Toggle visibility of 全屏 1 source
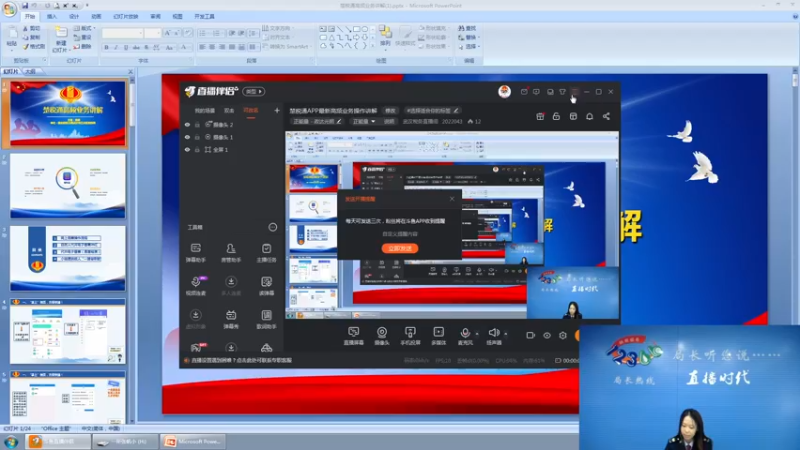This screenshot has width=800, height=450. (x=187, y=150)
